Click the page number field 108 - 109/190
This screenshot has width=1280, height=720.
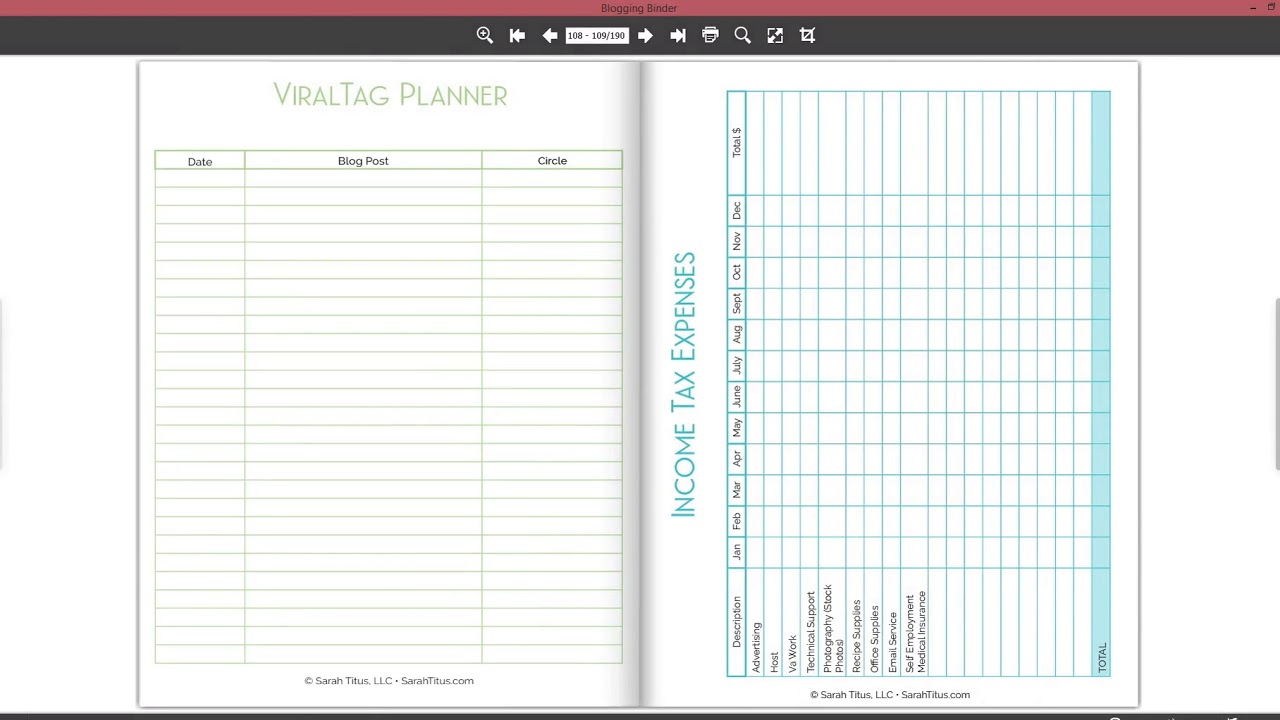[597, 35]
